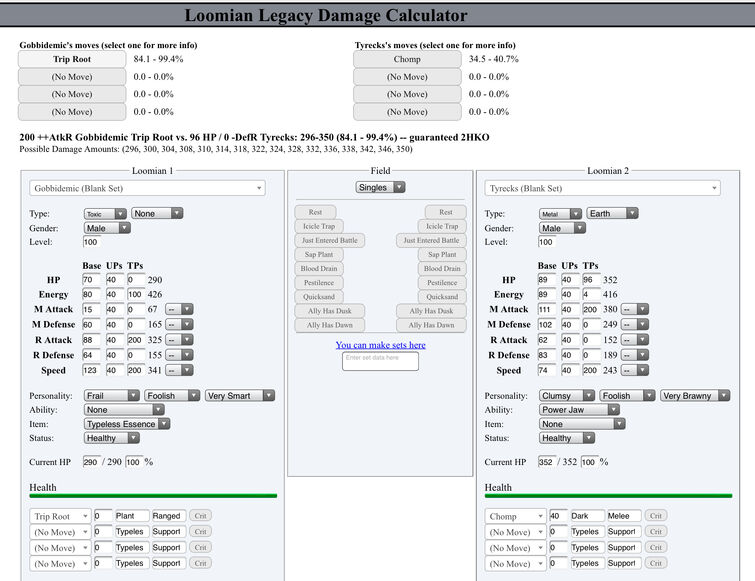
Task: Open Loomian 1 Toxic type dropdown
Action: pyautogui.click(x=105, y=214)
